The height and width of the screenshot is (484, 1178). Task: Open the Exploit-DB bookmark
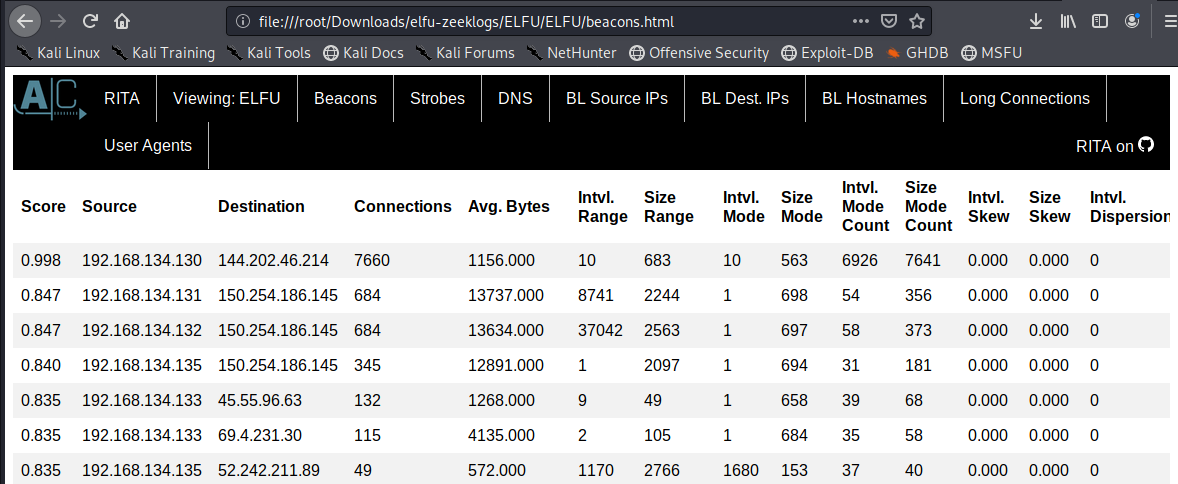point(826,53)
